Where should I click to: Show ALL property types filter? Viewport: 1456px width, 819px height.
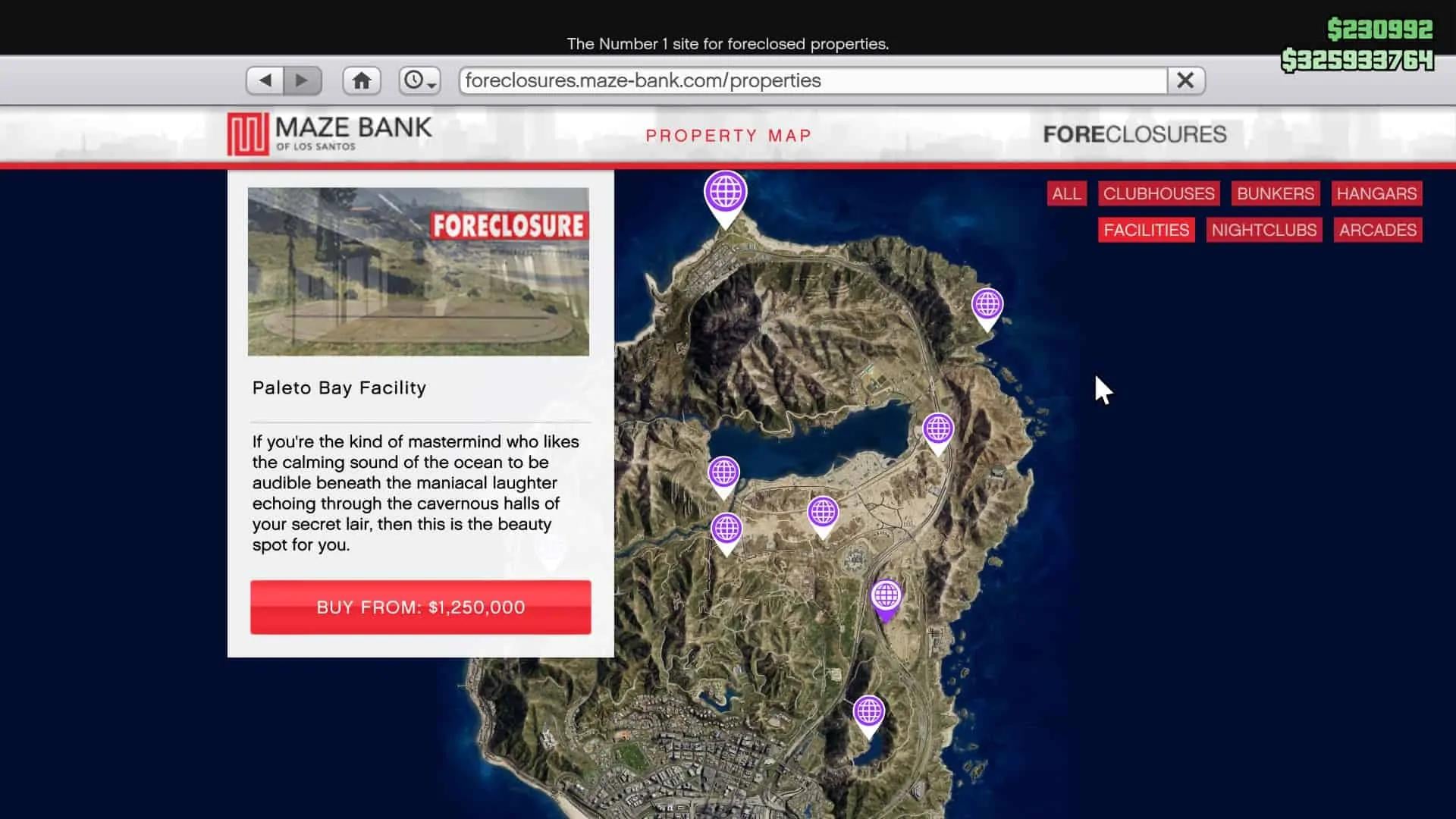click(1066, 193)
